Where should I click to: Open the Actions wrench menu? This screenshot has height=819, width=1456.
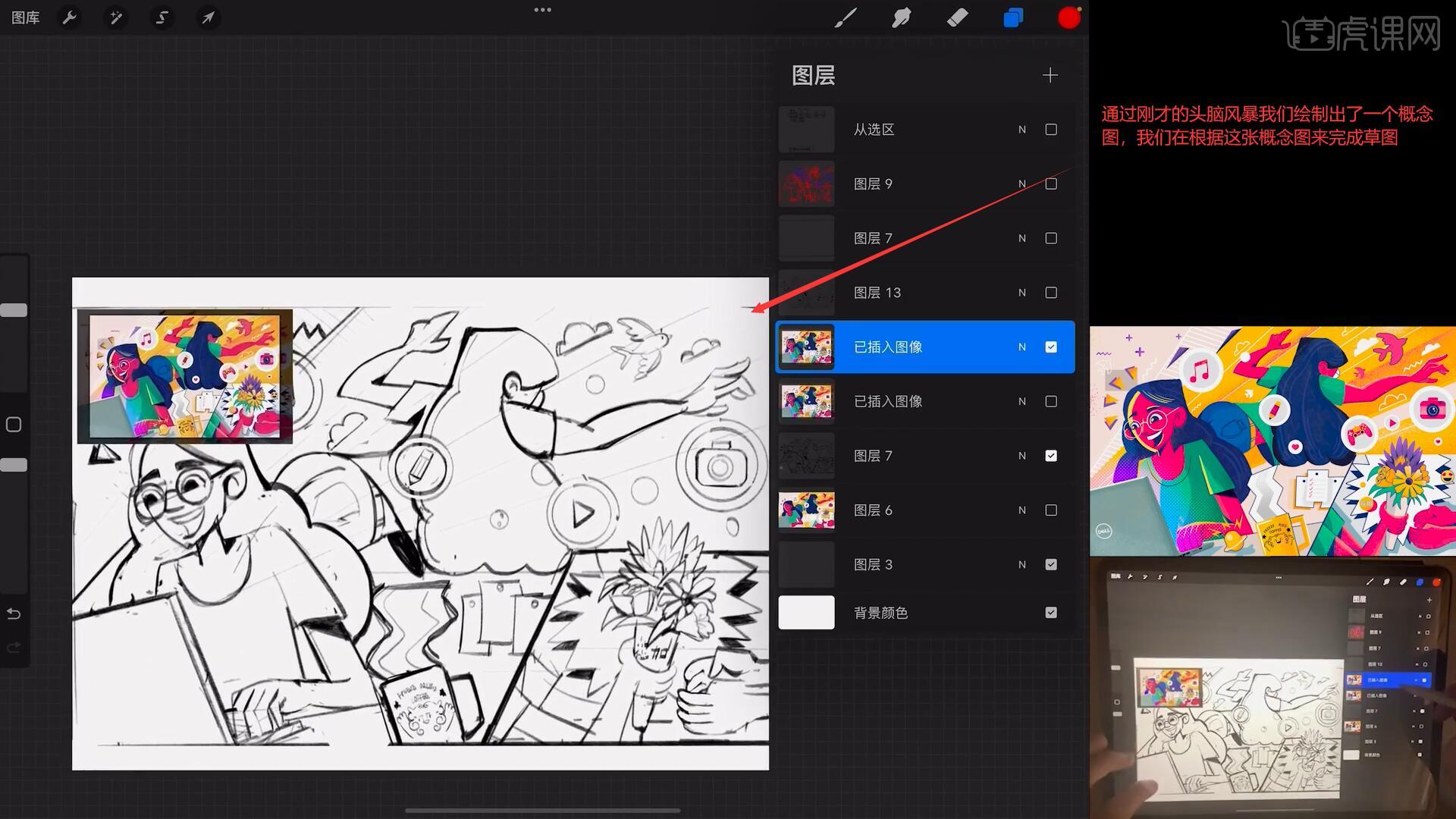tap(70, 17)
